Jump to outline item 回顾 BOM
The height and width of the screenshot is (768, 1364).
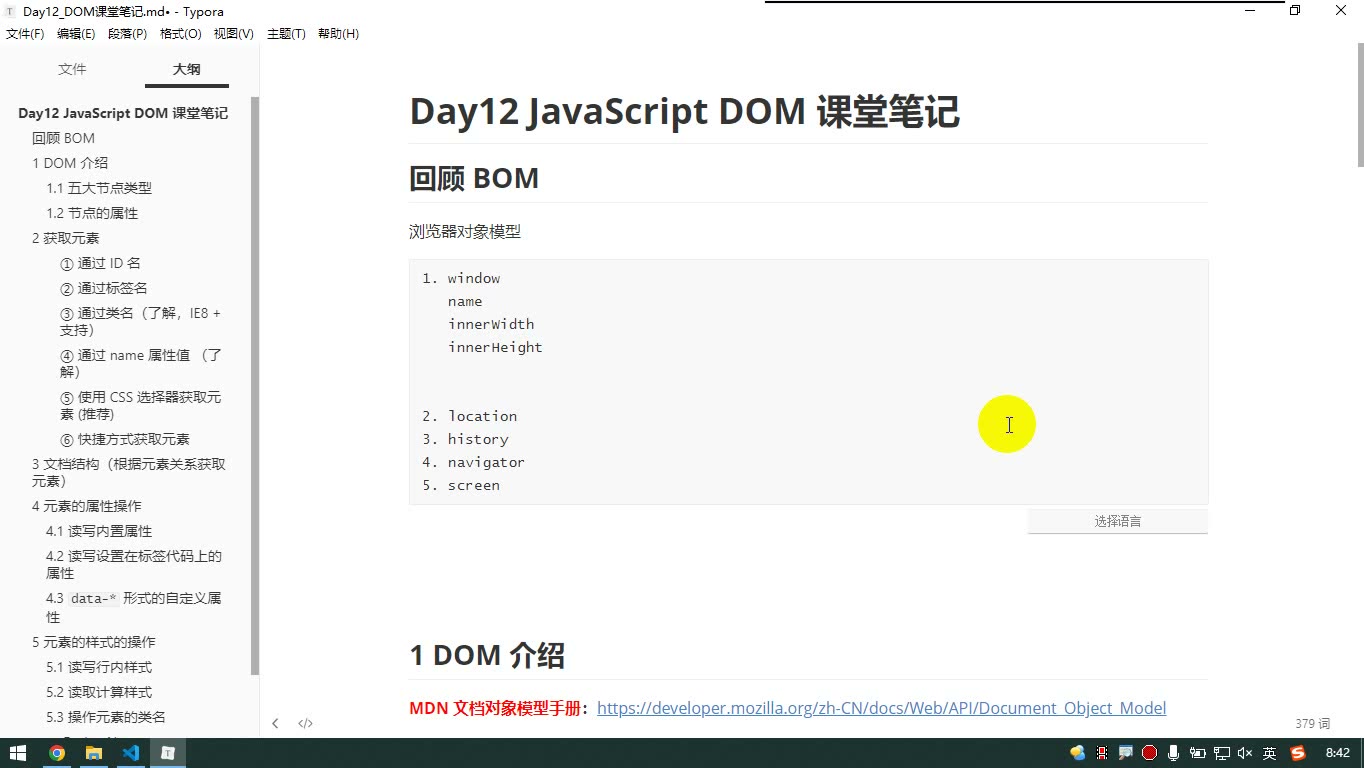tap(63, 138)
